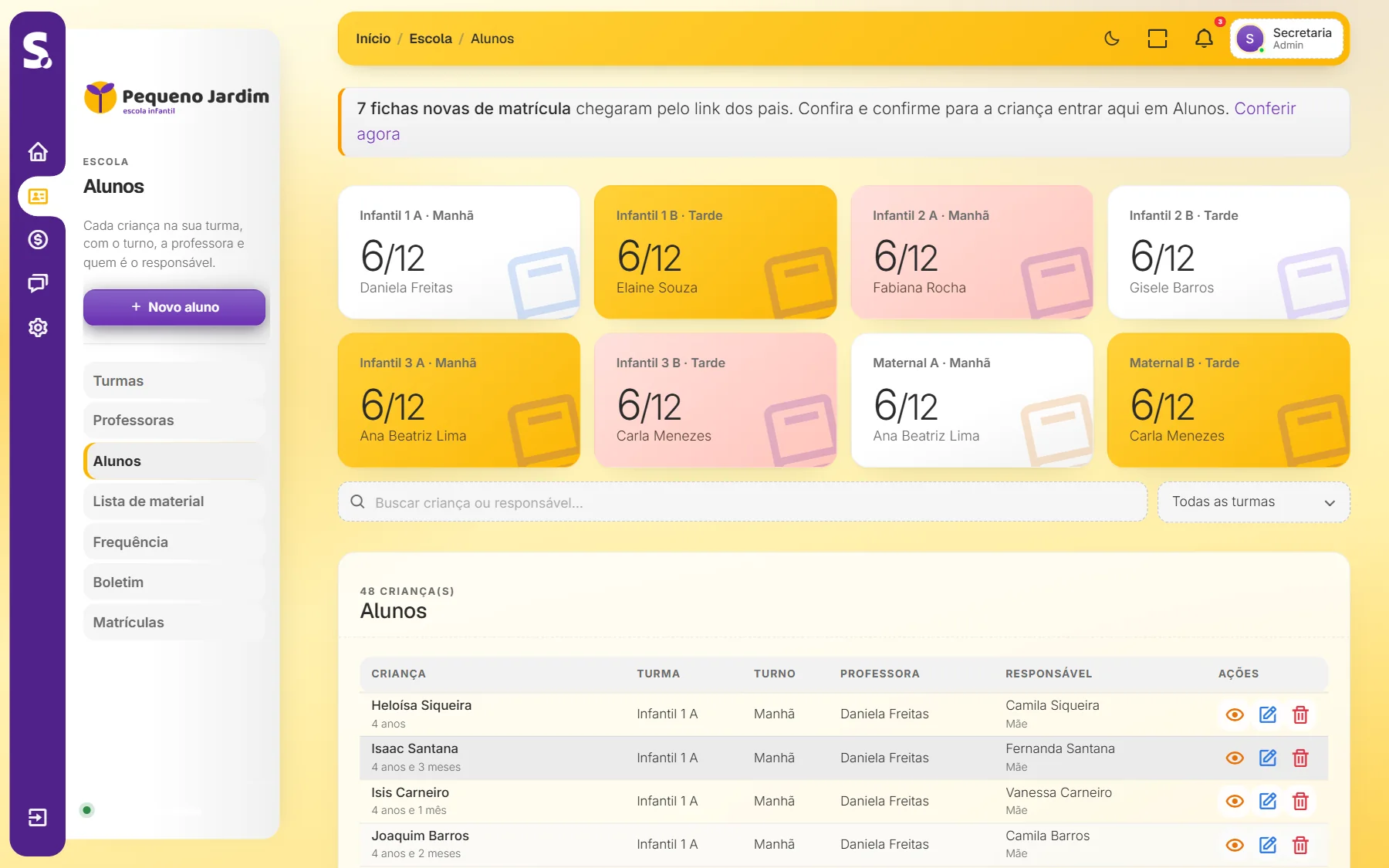View Isis Carneiro's details via eye icon
The image size is (1389, 868).
(1235, 801)
